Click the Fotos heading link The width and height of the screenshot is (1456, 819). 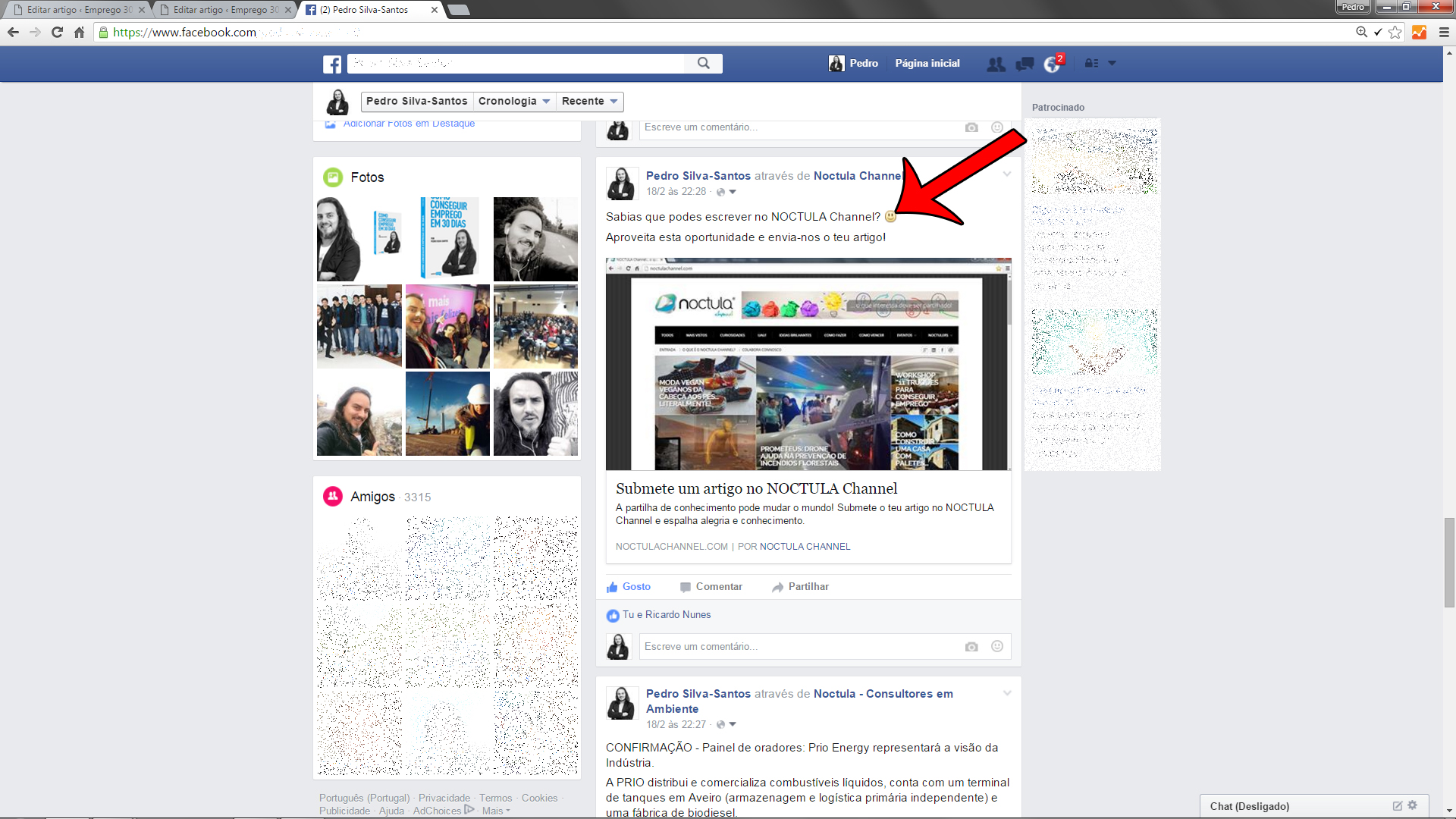367,177
